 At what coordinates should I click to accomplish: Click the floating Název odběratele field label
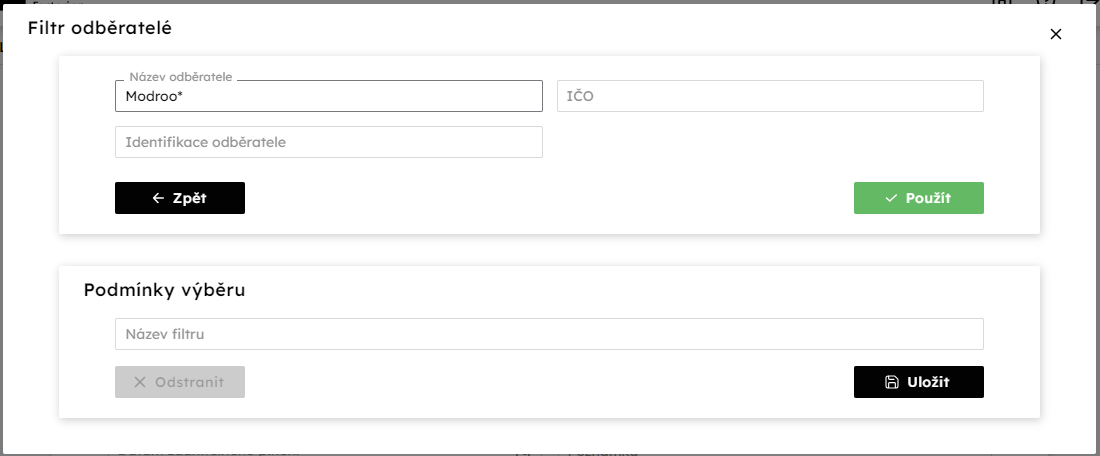click(180, 77)
